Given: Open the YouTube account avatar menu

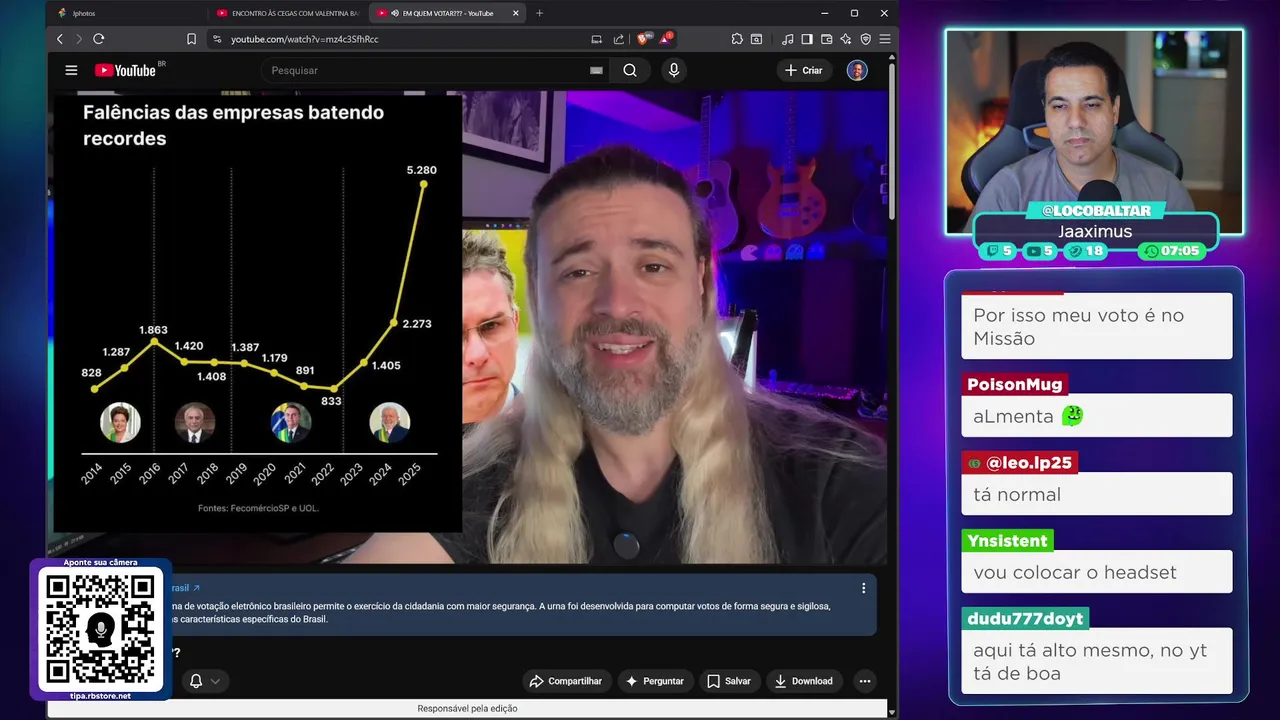Looking at the screenshot, I should click(x=857, y=70).
